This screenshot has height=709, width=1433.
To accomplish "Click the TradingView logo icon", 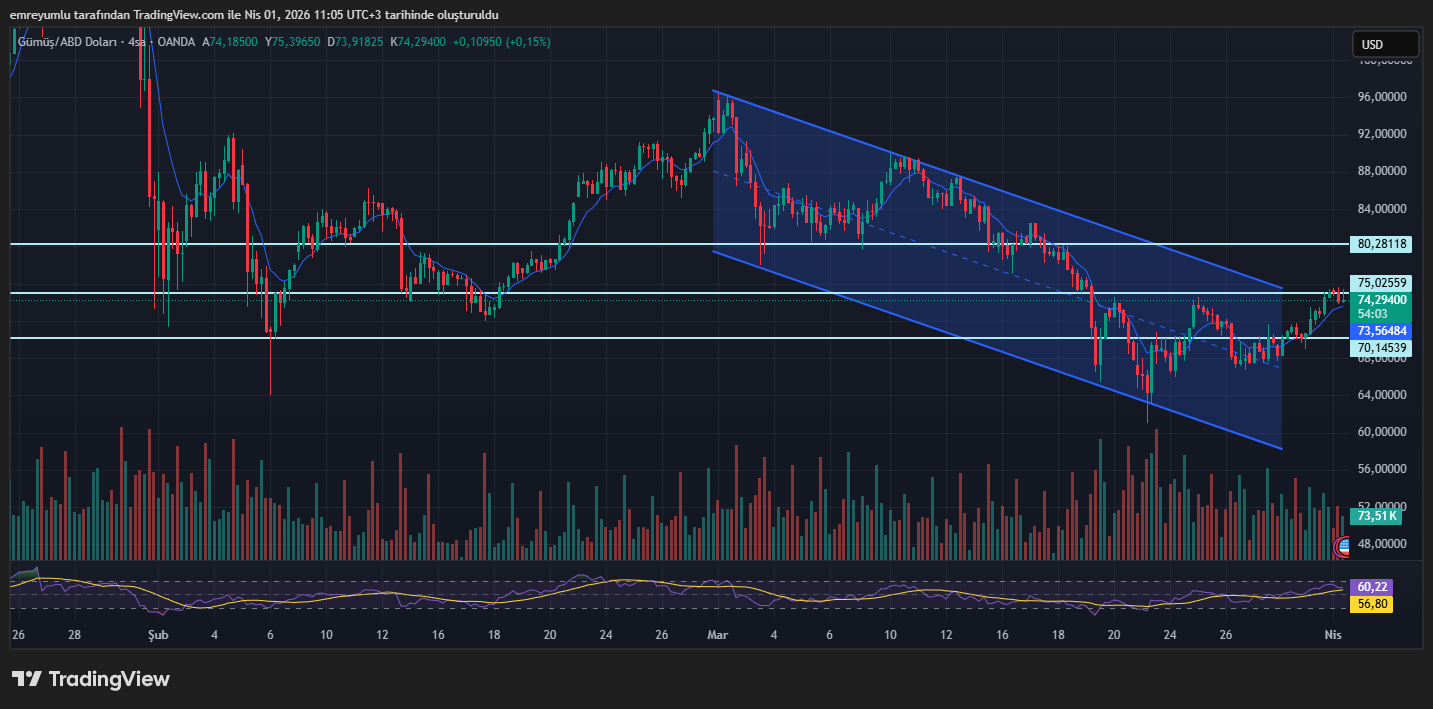I will click(26, 679).
